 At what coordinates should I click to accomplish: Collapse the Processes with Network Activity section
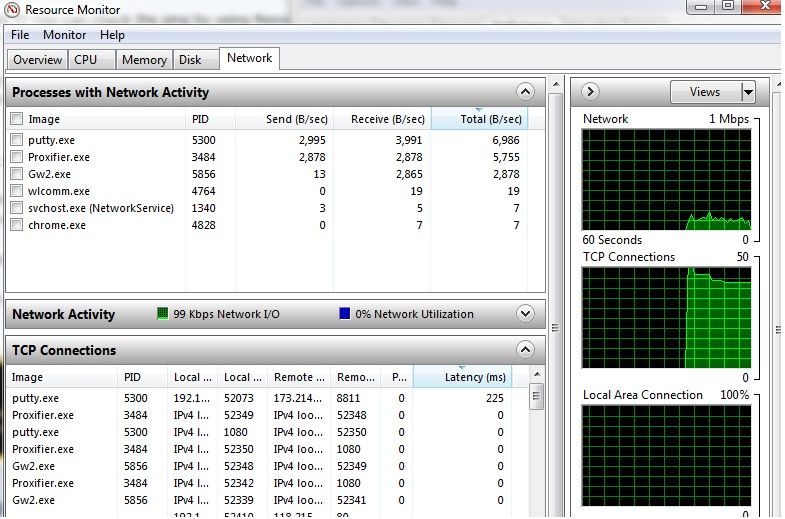(525, 92)
